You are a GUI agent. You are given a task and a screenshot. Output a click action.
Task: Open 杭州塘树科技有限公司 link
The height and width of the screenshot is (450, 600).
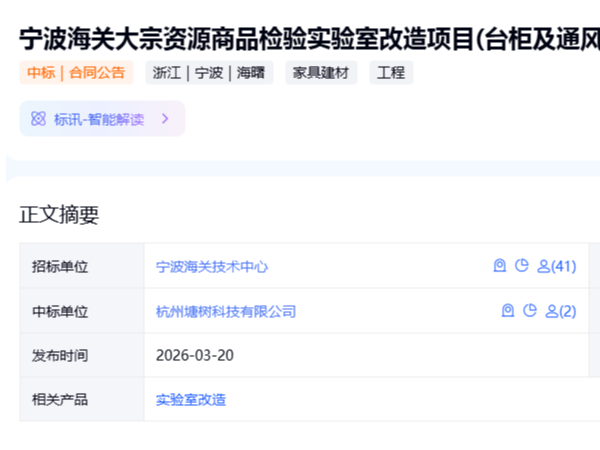coord(226,311)
